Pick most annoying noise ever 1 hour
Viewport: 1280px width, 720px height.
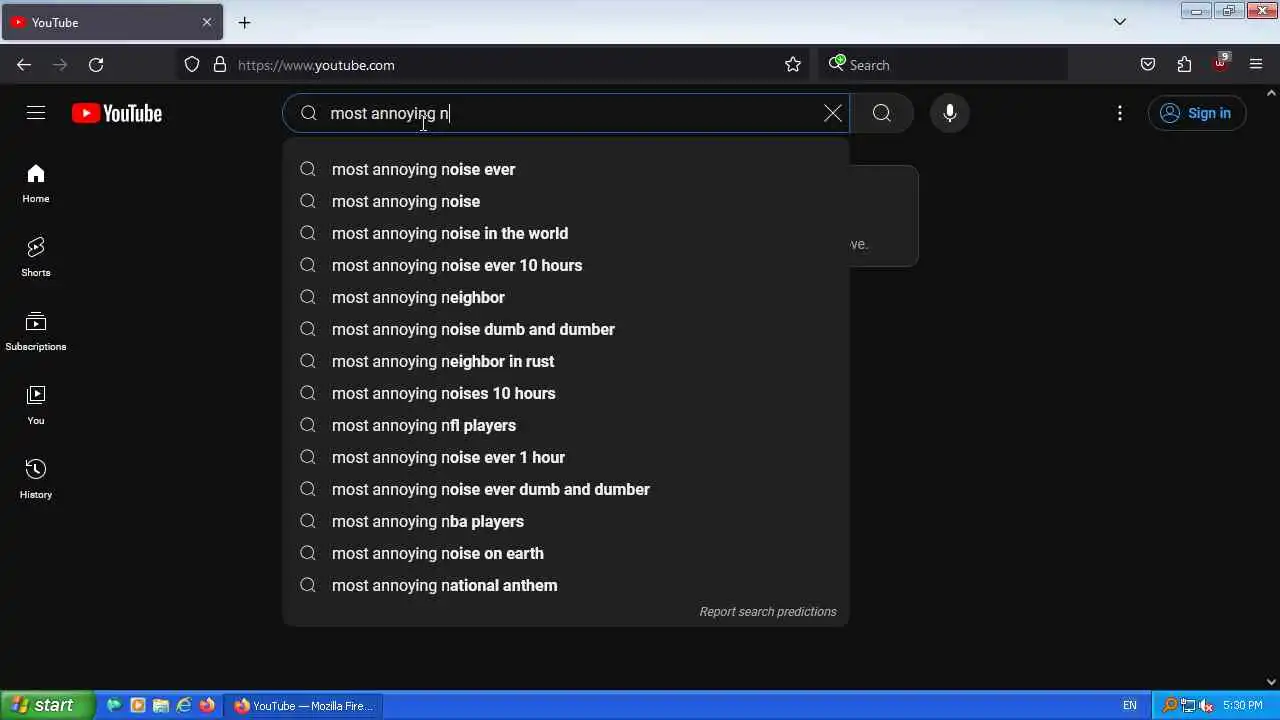pyautogui.click(x=566, y=457)
